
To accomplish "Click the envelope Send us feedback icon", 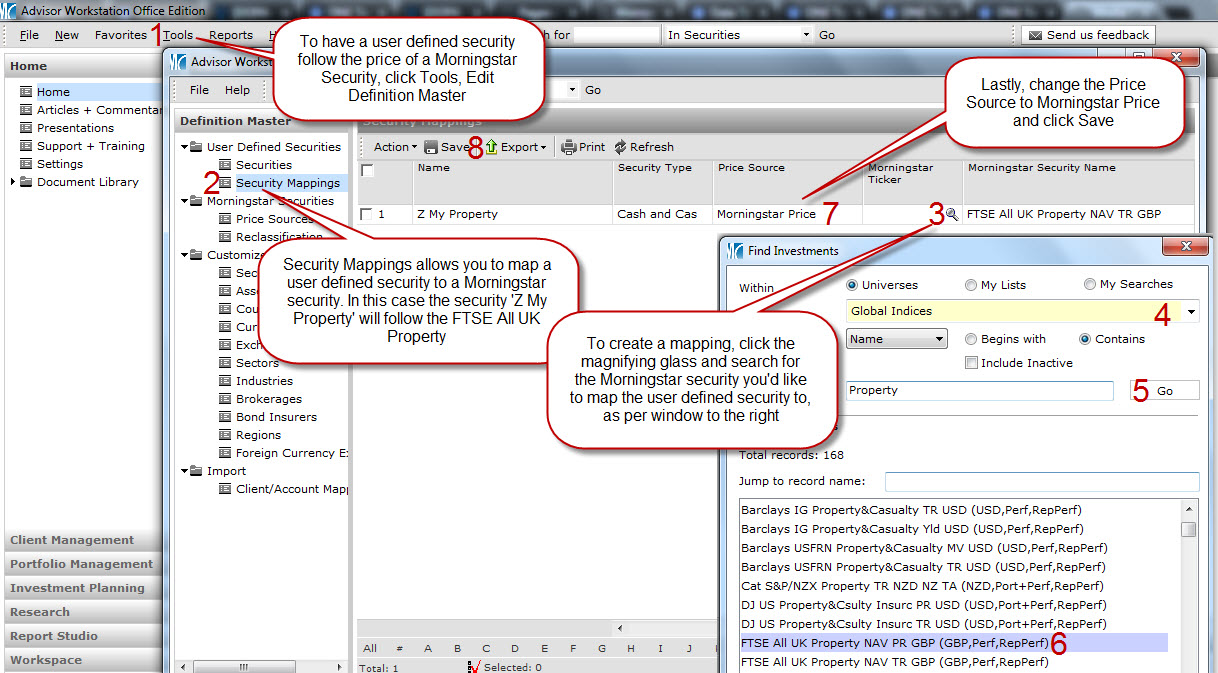I will pyautogui.click(x=1035, y=35).
